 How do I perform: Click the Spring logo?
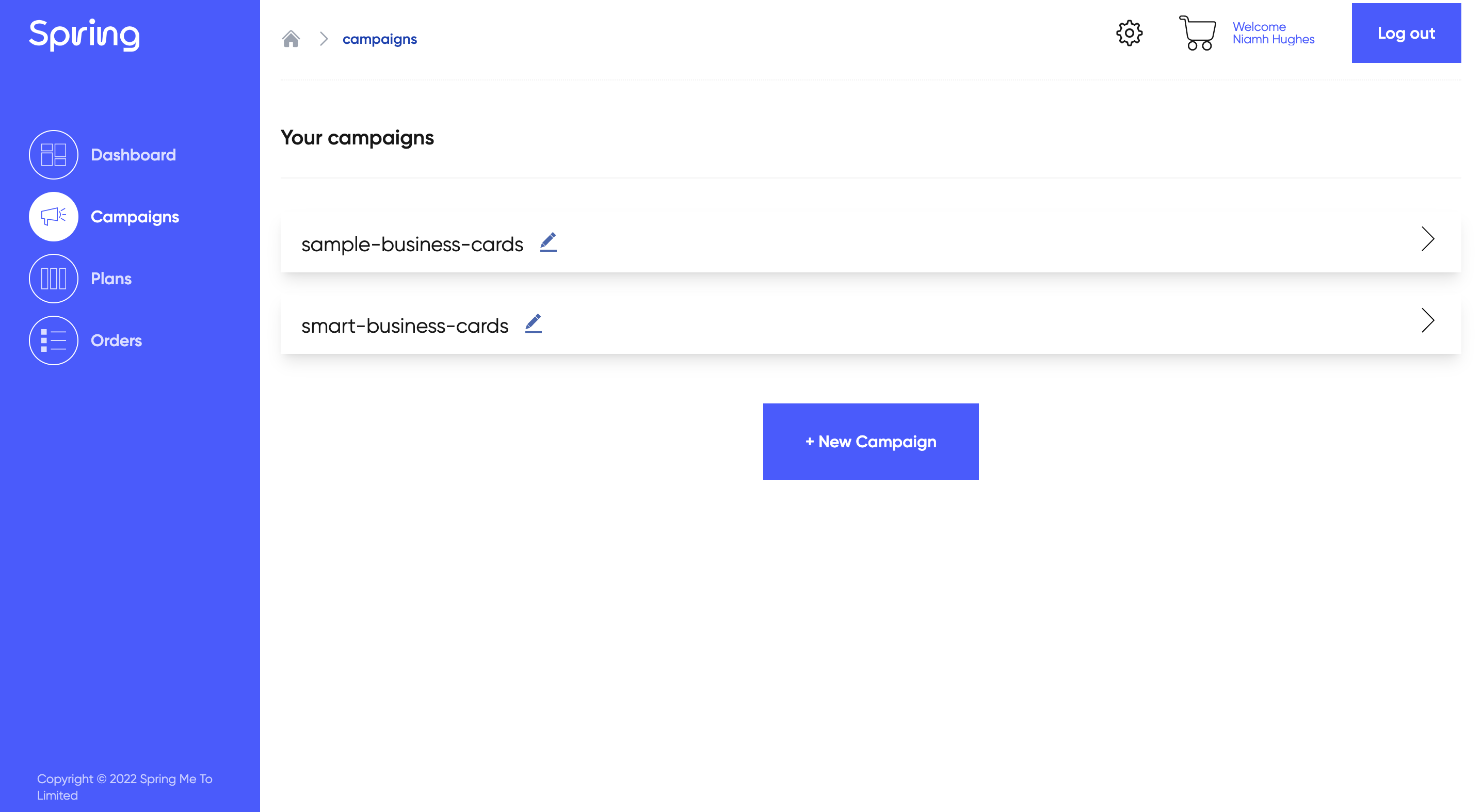pyautogui.click(x=85, y=34)
